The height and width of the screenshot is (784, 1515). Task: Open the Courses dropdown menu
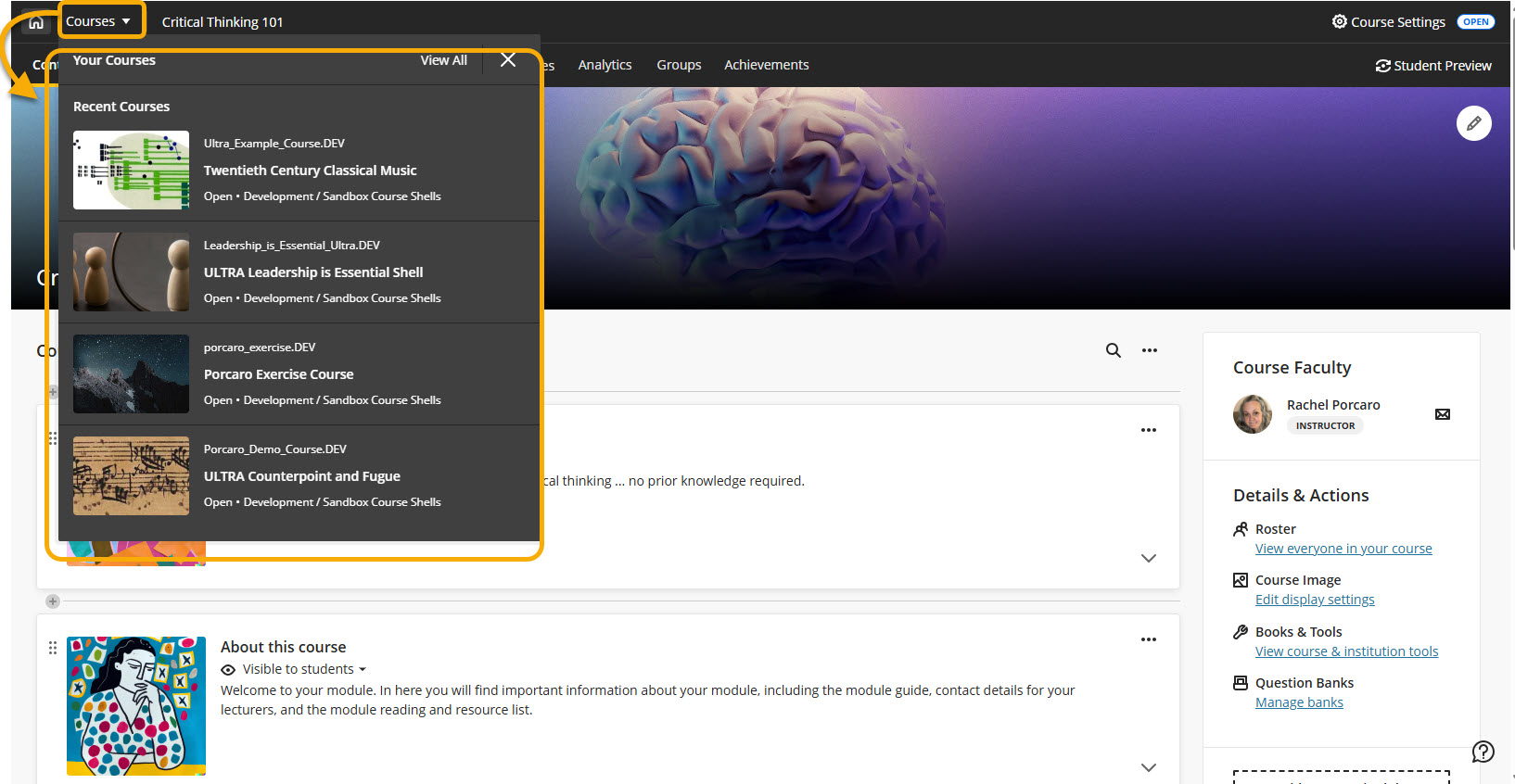pyautogui.click(x=98, y=21)
